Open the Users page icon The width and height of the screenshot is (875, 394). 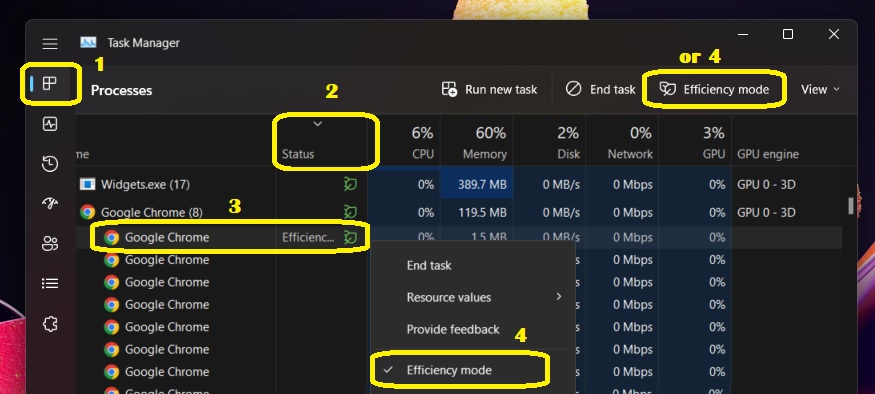tap(50, 244)
